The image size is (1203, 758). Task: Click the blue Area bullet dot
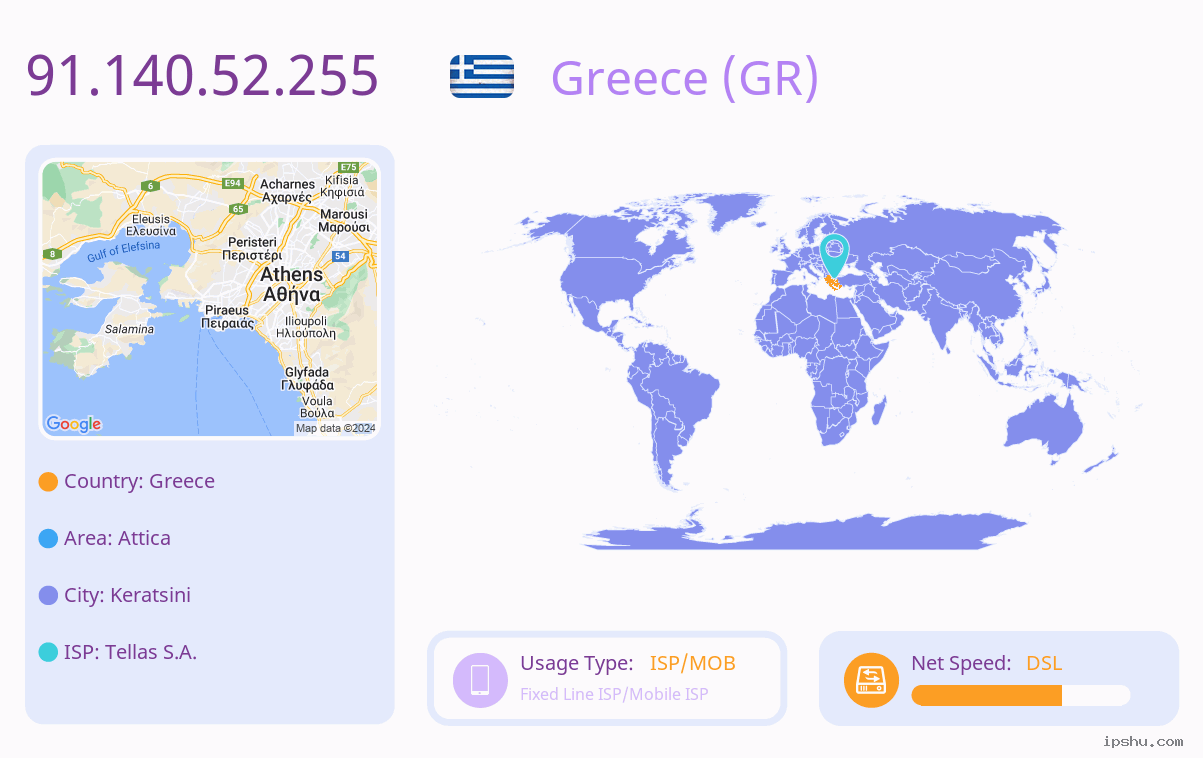click(48, 538)
